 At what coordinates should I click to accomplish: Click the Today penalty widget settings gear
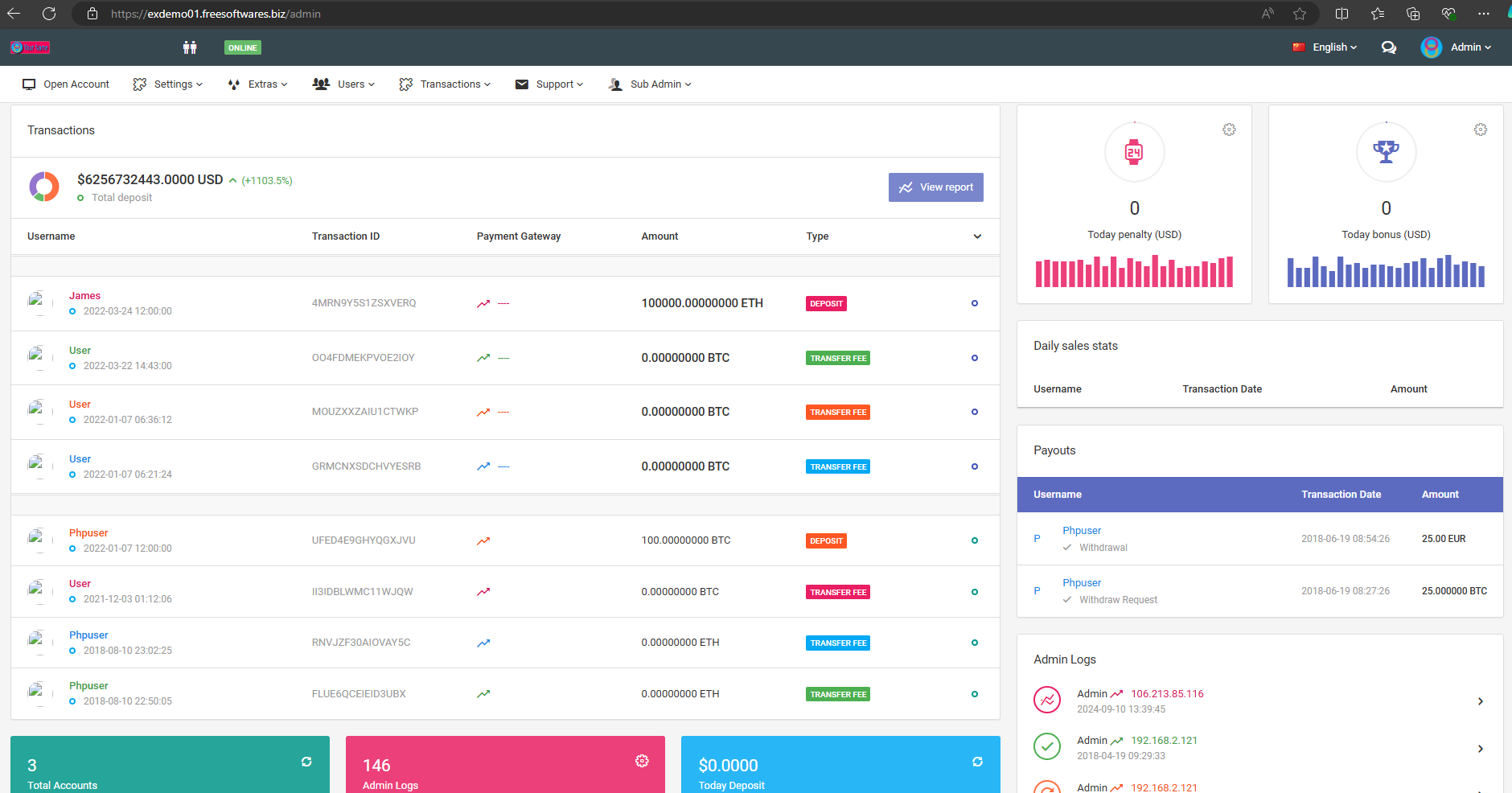(x=1229, y=129)
